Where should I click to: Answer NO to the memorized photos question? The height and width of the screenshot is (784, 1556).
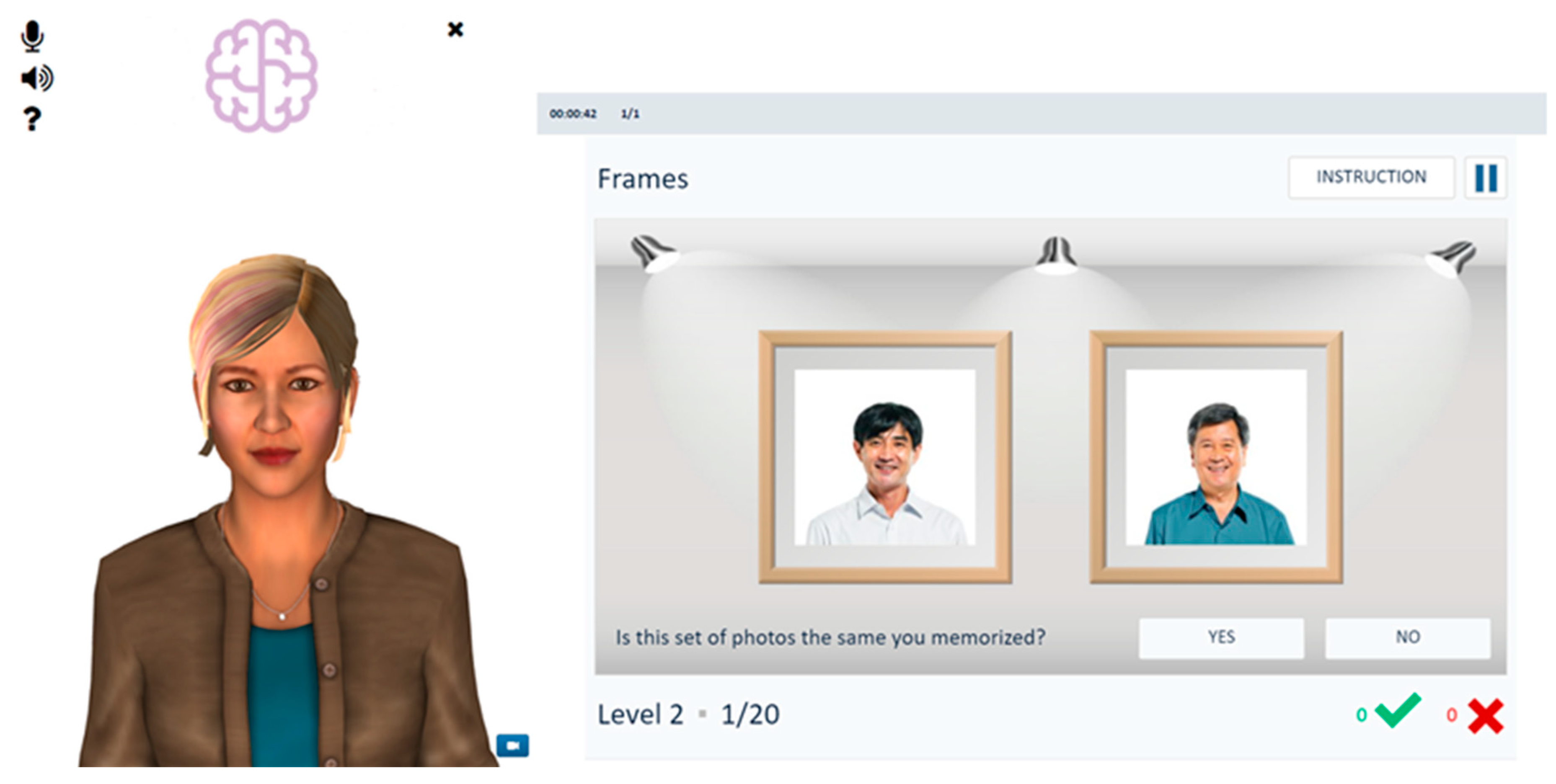pos(1407,637)
